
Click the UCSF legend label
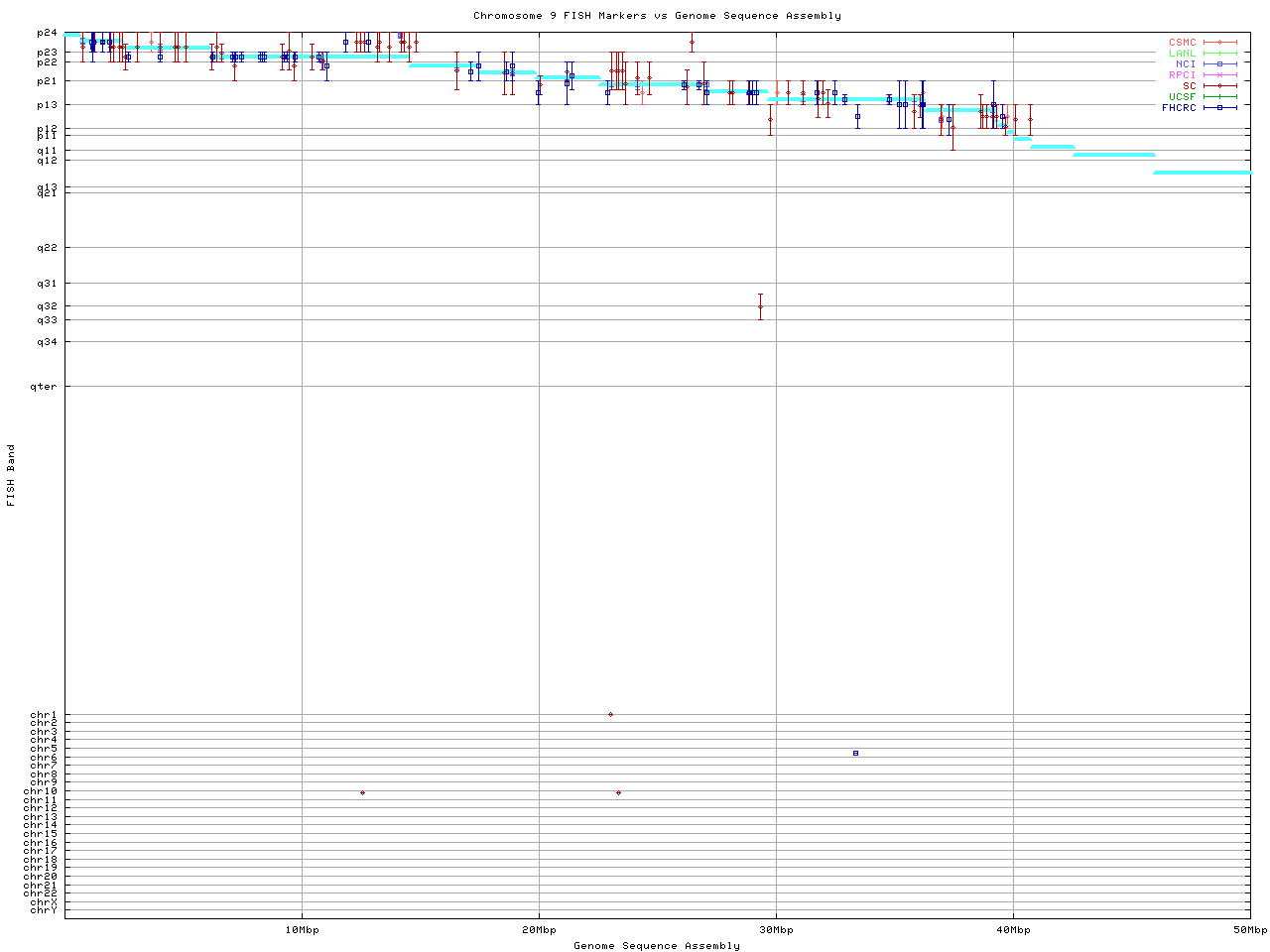(1182, 96)
